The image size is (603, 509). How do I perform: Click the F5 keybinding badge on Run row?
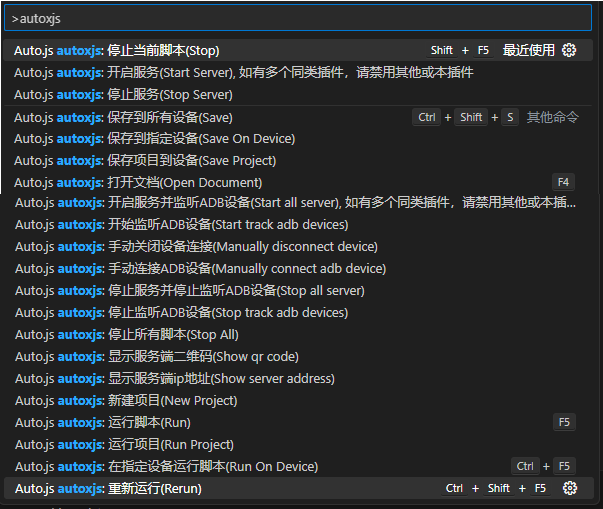564,422
